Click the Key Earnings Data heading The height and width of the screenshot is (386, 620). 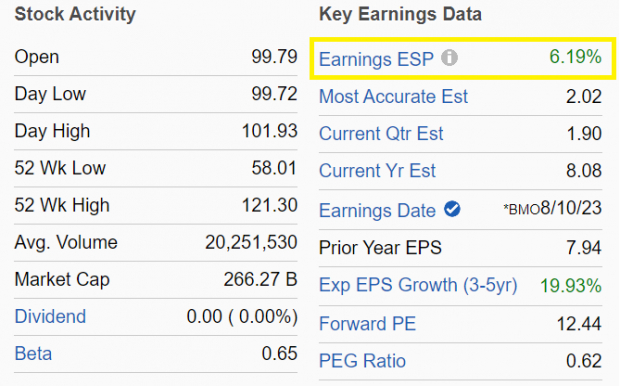[x=401, y=14]
